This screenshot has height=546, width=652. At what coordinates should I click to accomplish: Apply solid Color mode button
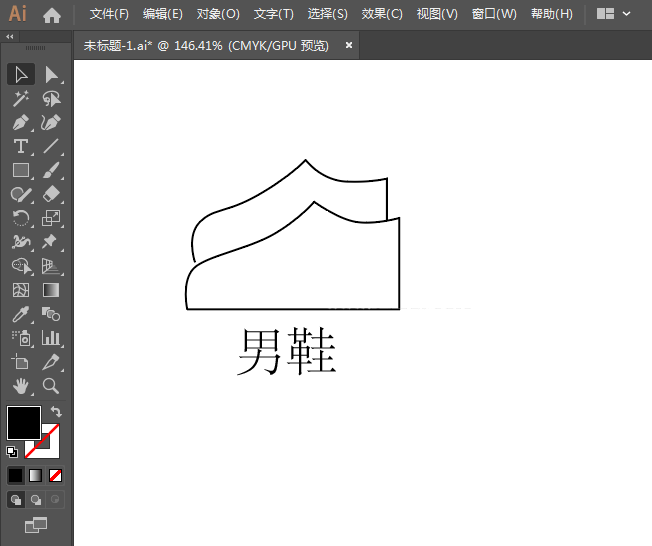[15, 475]
